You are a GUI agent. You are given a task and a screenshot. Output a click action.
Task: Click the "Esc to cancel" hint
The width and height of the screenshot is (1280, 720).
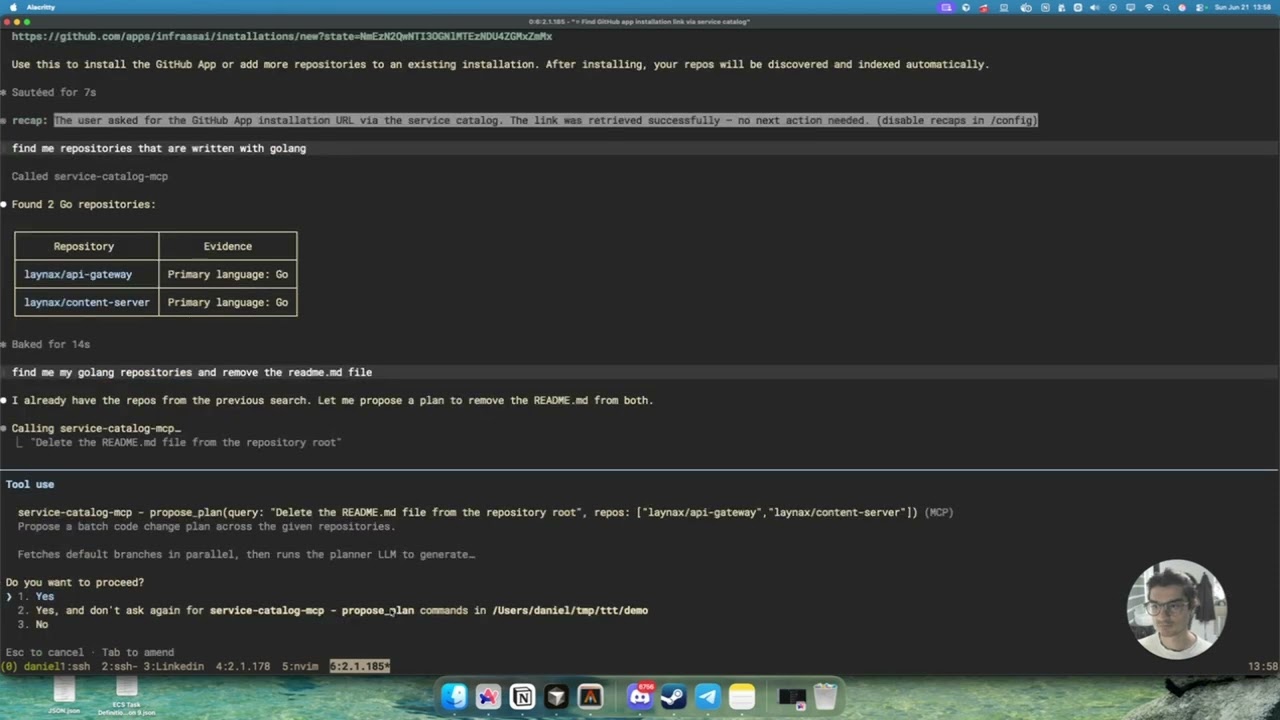pyautogui.click(x=45, y=652)
